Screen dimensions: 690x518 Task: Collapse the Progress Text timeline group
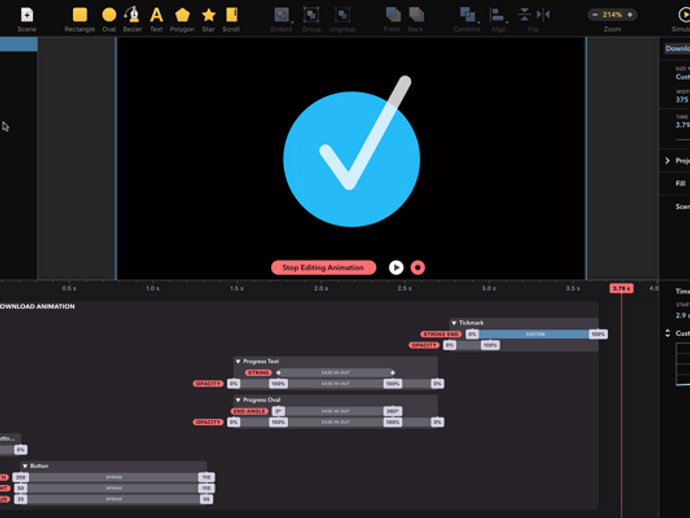[x=238, y=361]
